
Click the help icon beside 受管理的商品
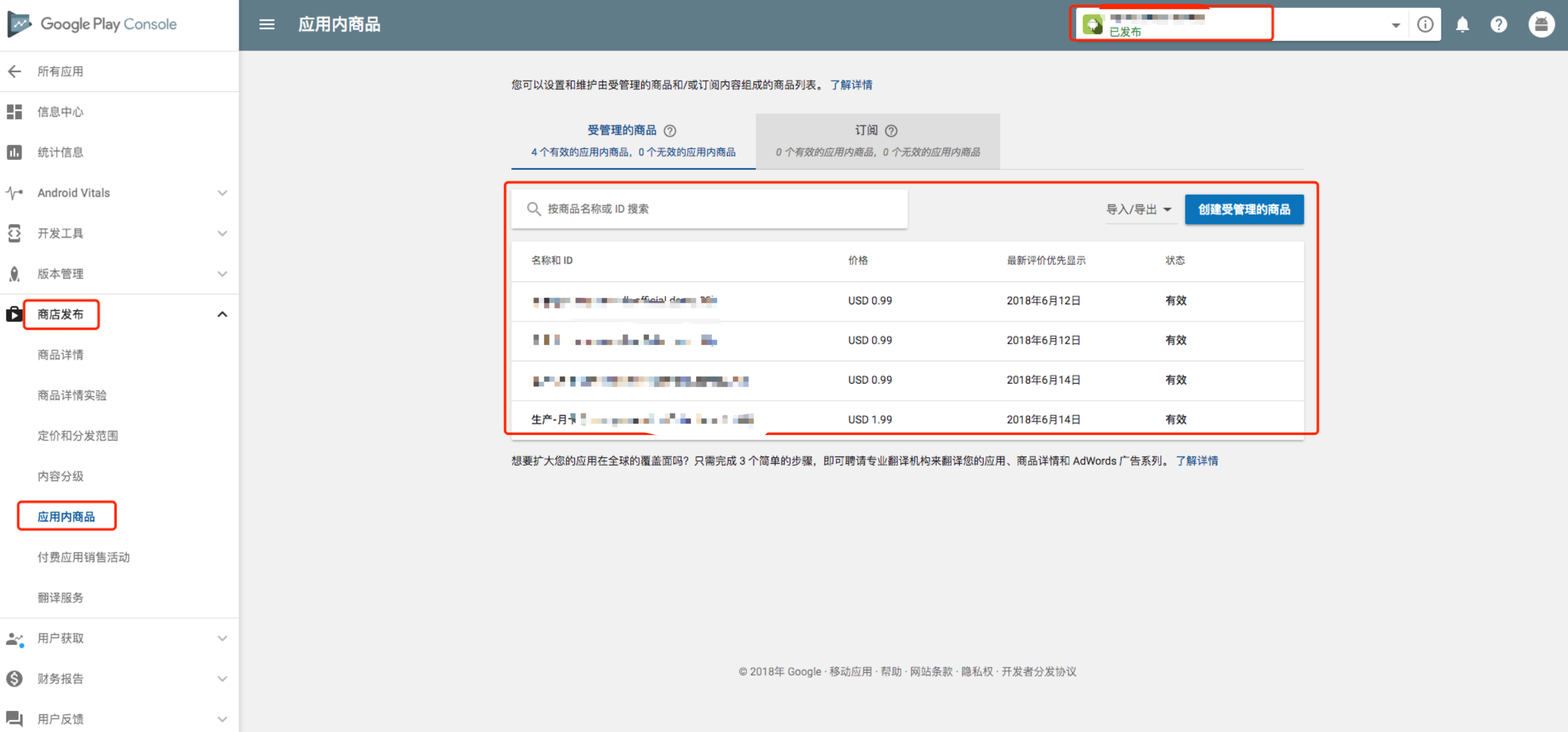pos(670,131)
